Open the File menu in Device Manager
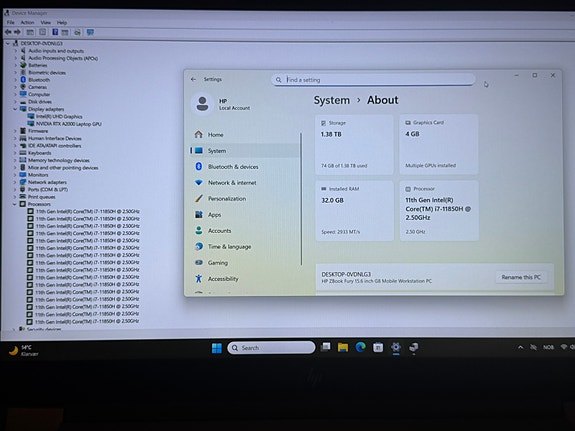 tap(11, 22)
